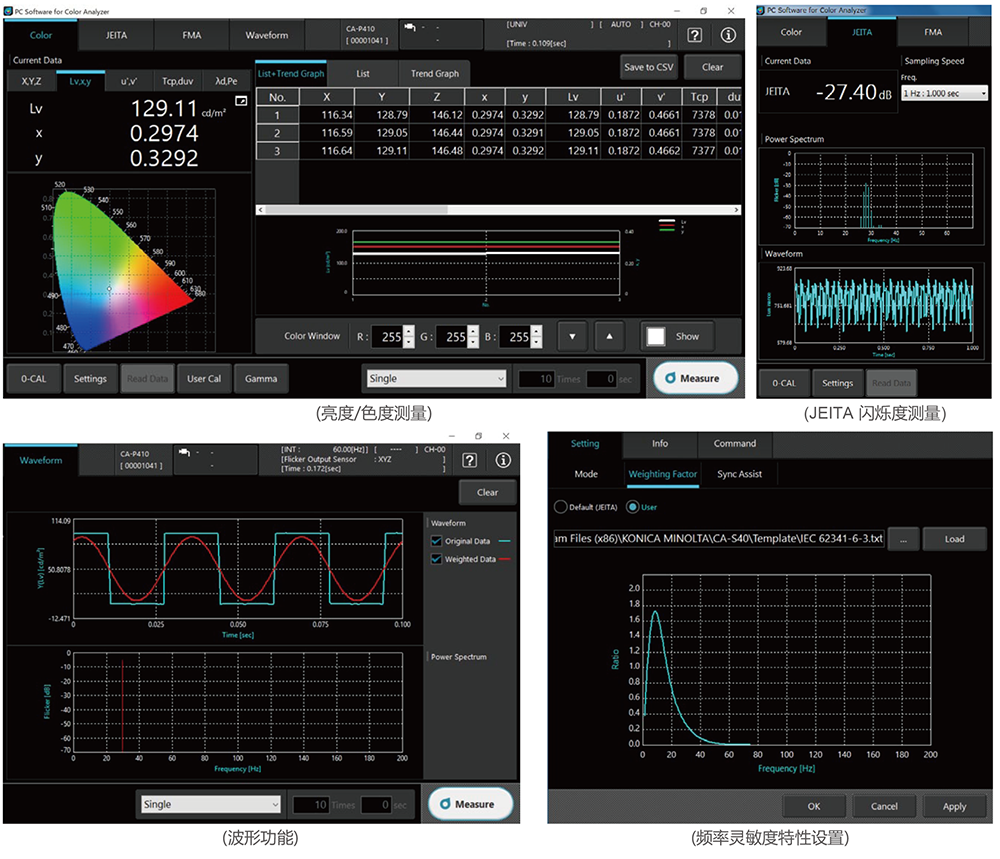Open the Single dropdown beside the Gamma button
The width and height of the screenshot is (1000, 859).
pos(437,379)
